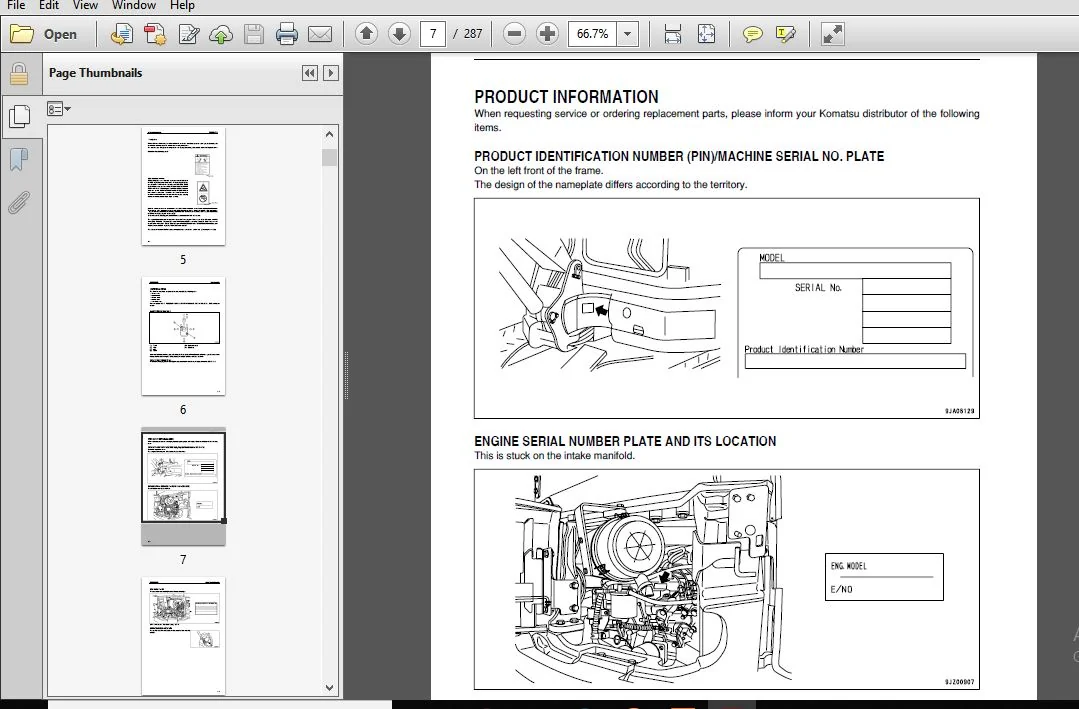Viewport: 1079px width, 709px height.
Task: Click the total page count 287
Action: tap(473, 34)
